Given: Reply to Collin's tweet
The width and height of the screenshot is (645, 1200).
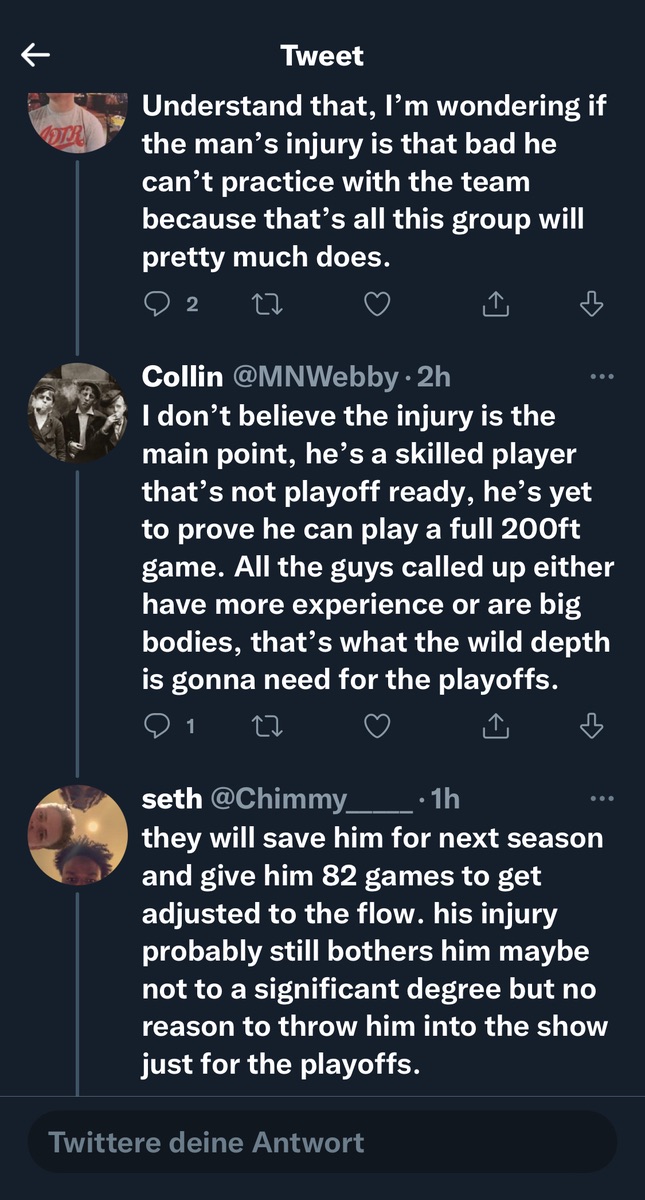Looking at the screenshot, I should point(157,727).
